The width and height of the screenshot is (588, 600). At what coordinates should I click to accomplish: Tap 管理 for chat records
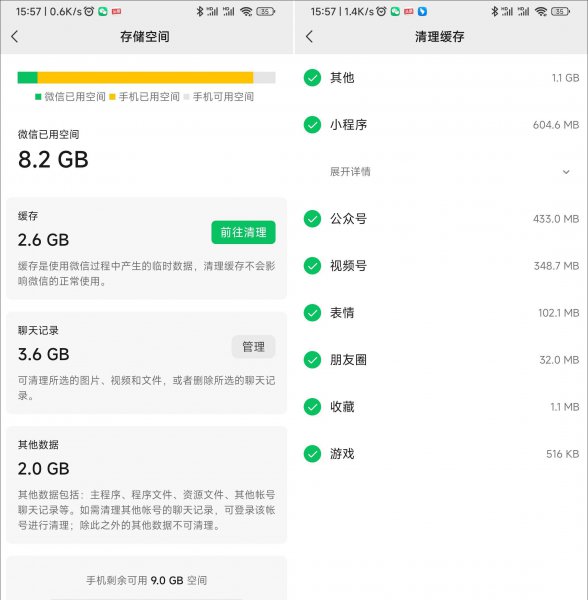pos(253,347)
